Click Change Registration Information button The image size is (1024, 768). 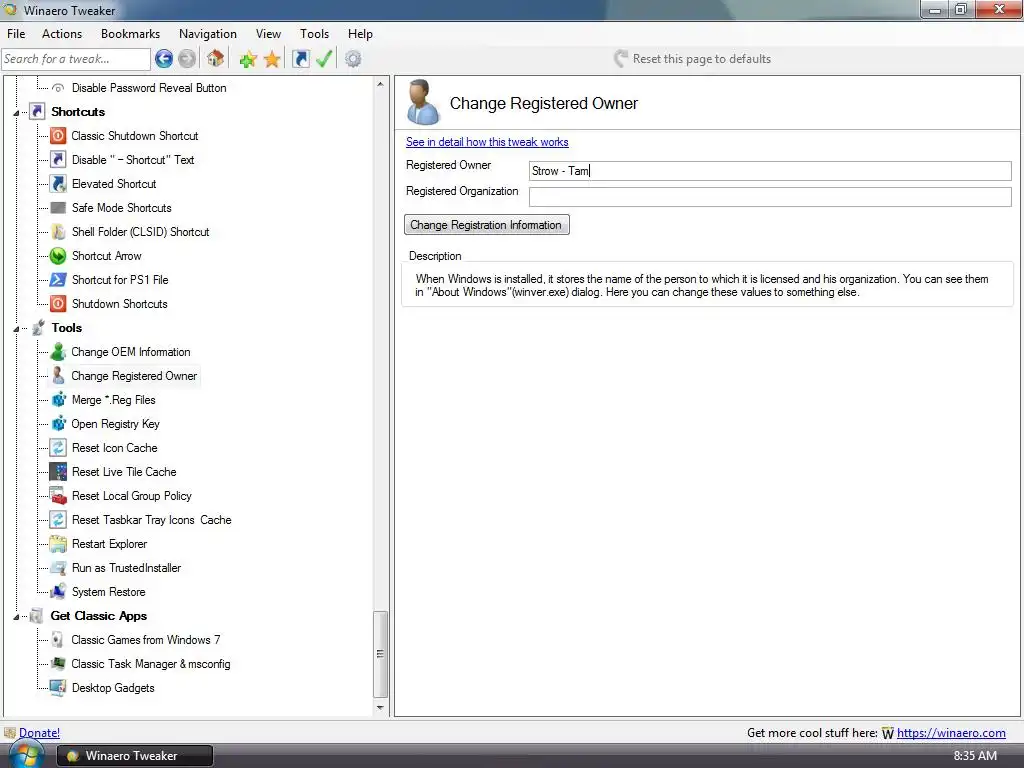pos(487,225)
